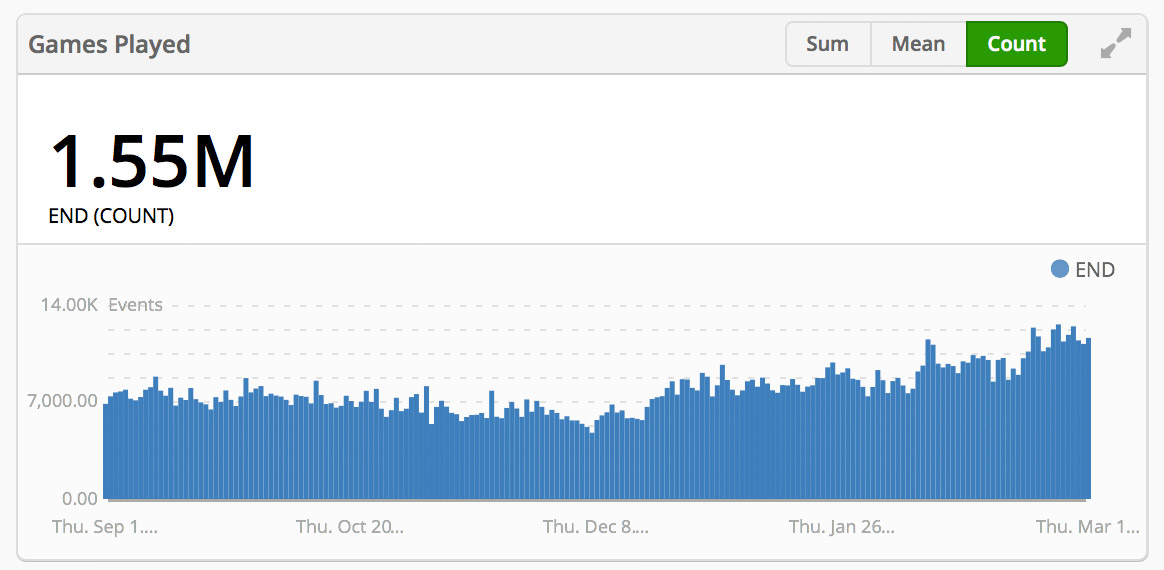This screenshot has height=570, width=1164.
Task: Toggle the END series legend label
Action: click(1094, 269)
